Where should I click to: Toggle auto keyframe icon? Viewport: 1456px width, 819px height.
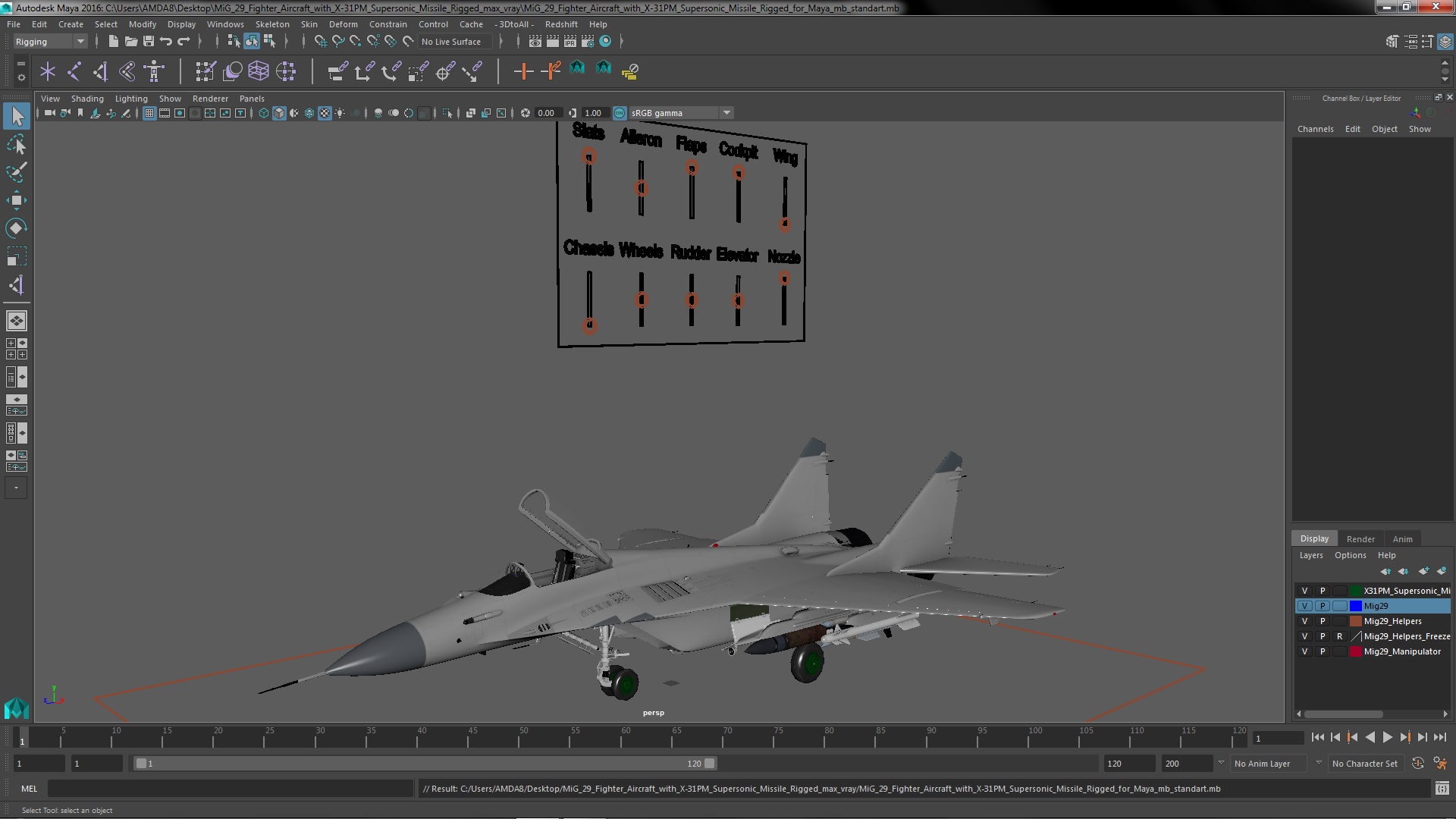1417,764
